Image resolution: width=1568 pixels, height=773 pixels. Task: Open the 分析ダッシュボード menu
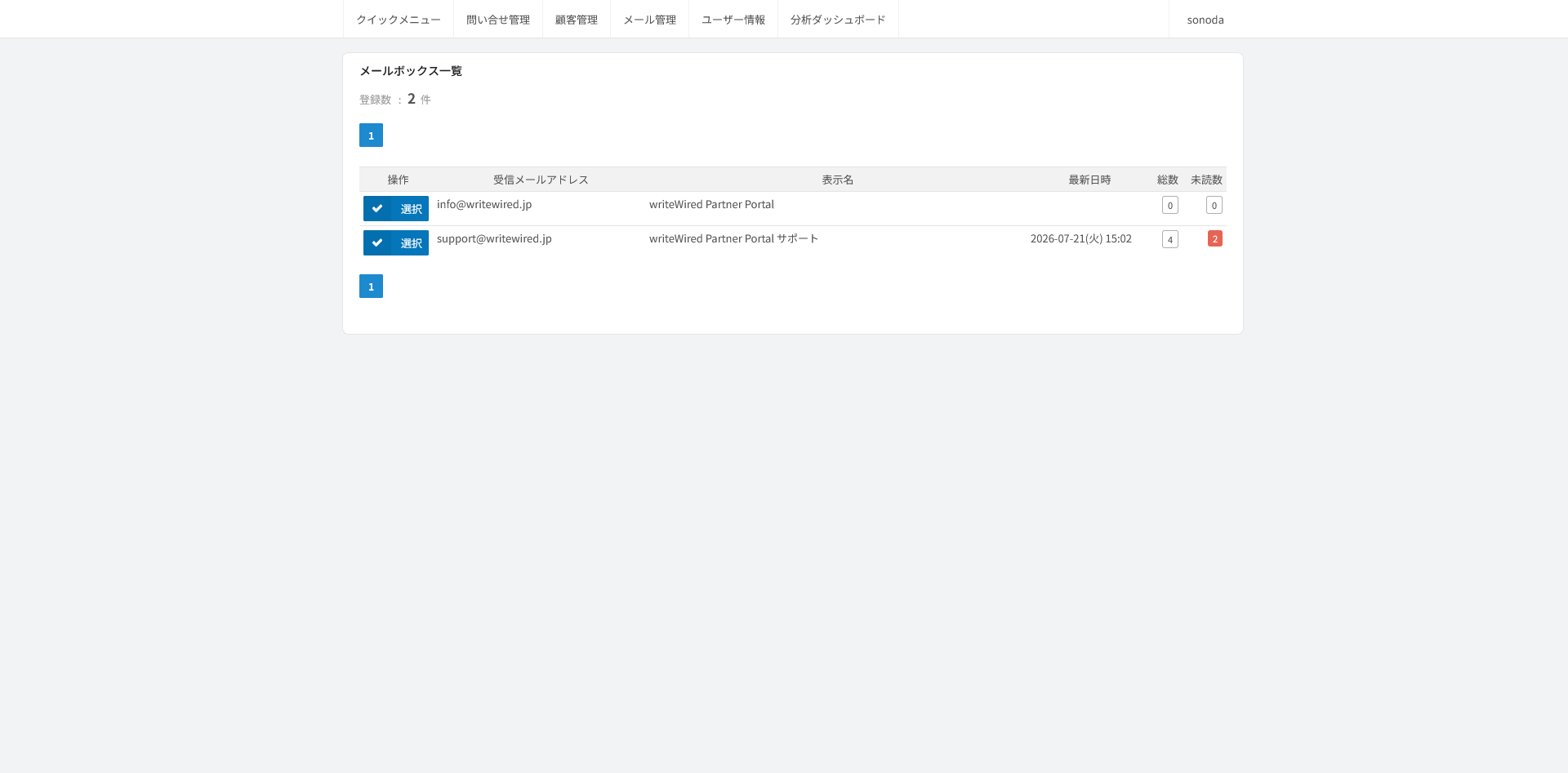coord(838,20)
